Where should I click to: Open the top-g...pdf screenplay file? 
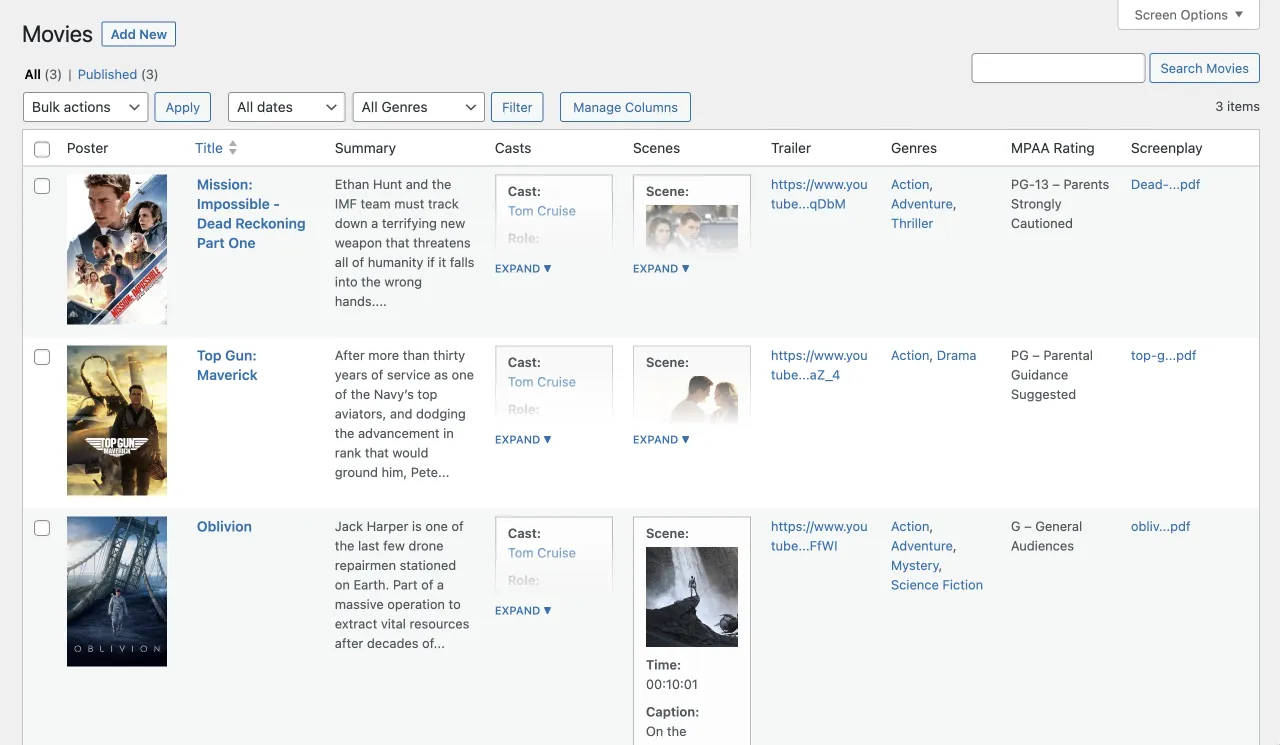click(1163, 355)
